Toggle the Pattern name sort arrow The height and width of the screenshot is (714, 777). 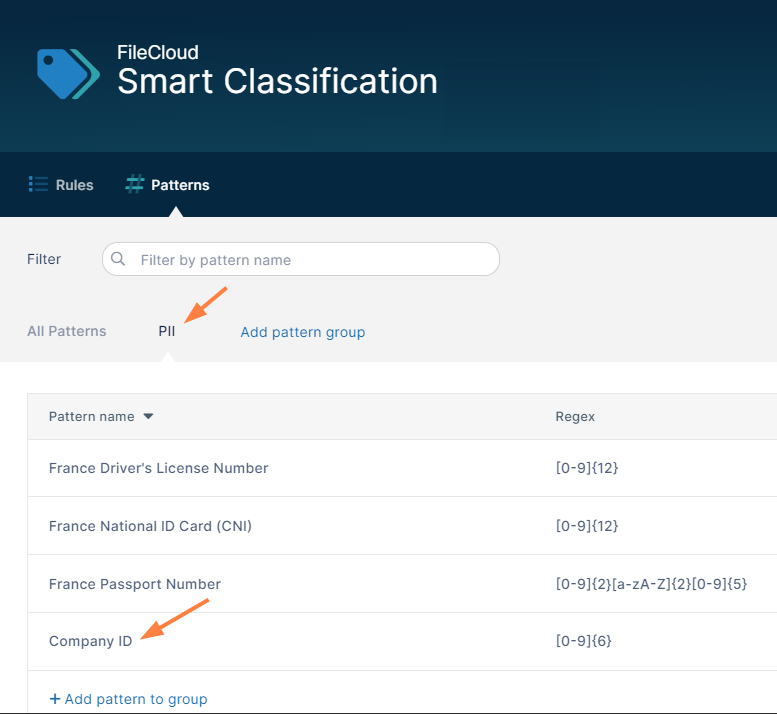(148, 416)
